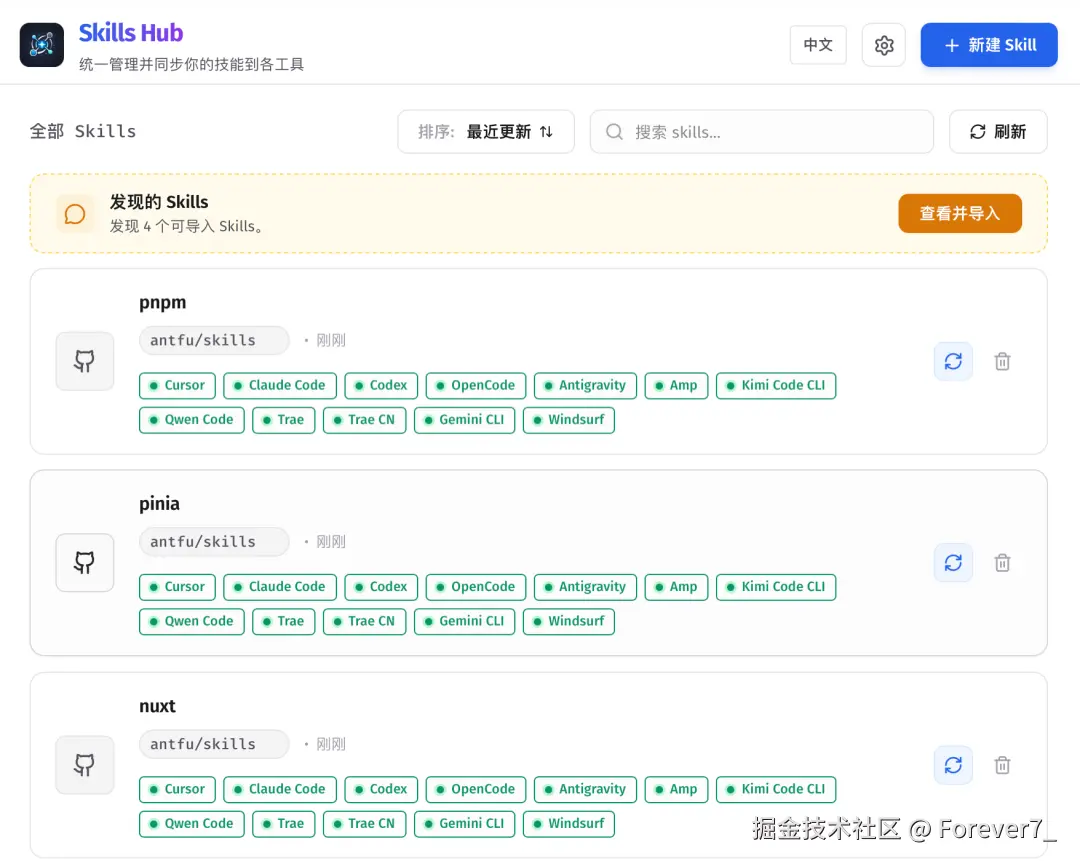Select the nuxt skill title
Image resolution: width=1080 pixels, height=866 pixels.
click(x=157, y=706)
